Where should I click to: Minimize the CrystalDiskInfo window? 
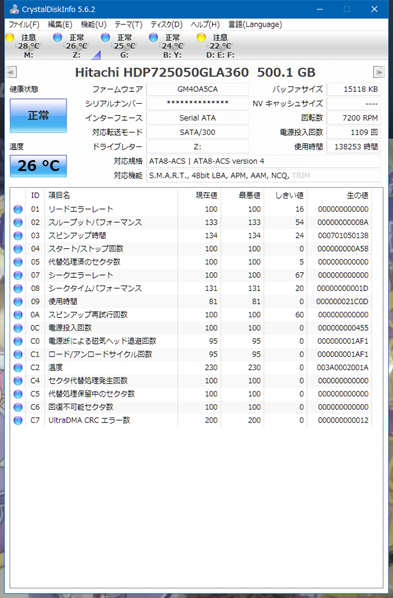tap(320, 9)
